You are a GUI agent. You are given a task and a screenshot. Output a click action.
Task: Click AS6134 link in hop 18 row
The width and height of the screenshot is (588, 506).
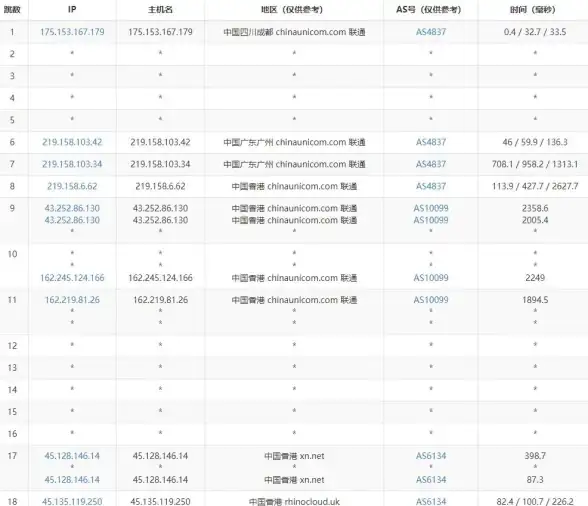(431, 501)
